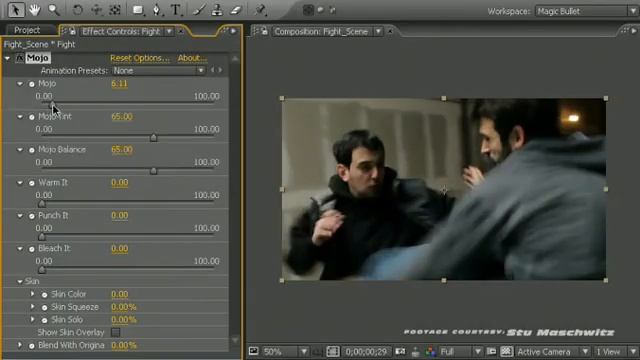640x360 pixels.
Task: Select the Hand tool
Action: (x=34, y=10)
